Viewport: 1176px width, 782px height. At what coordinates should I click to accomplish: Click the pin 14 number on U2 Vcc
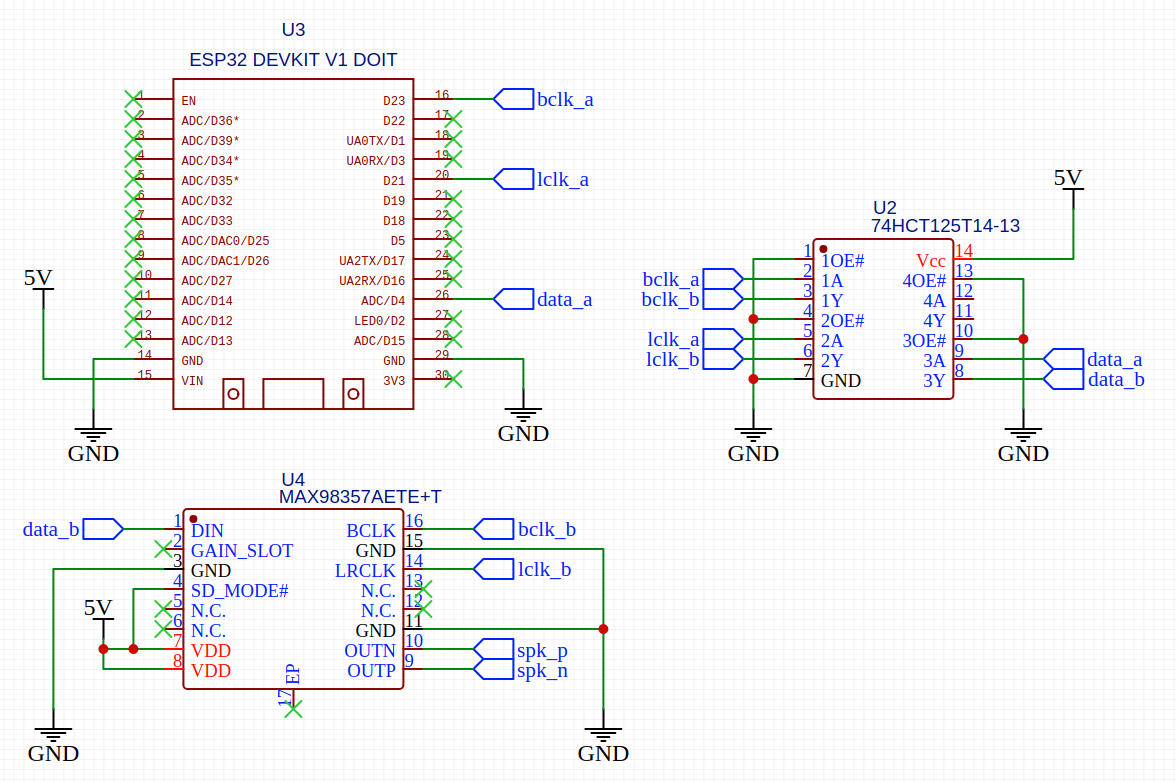964,250
